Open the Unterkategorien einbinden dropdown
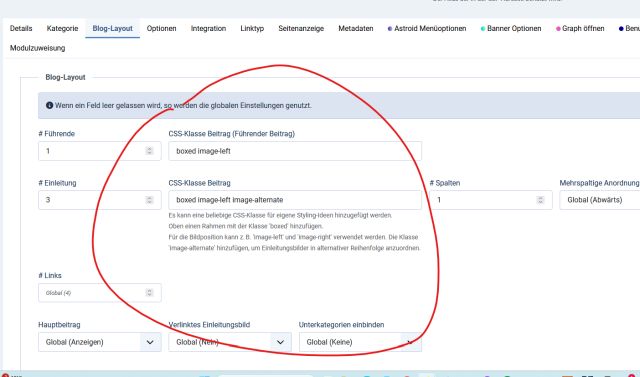This screenshot has height=377, width=640. point(360,342)
